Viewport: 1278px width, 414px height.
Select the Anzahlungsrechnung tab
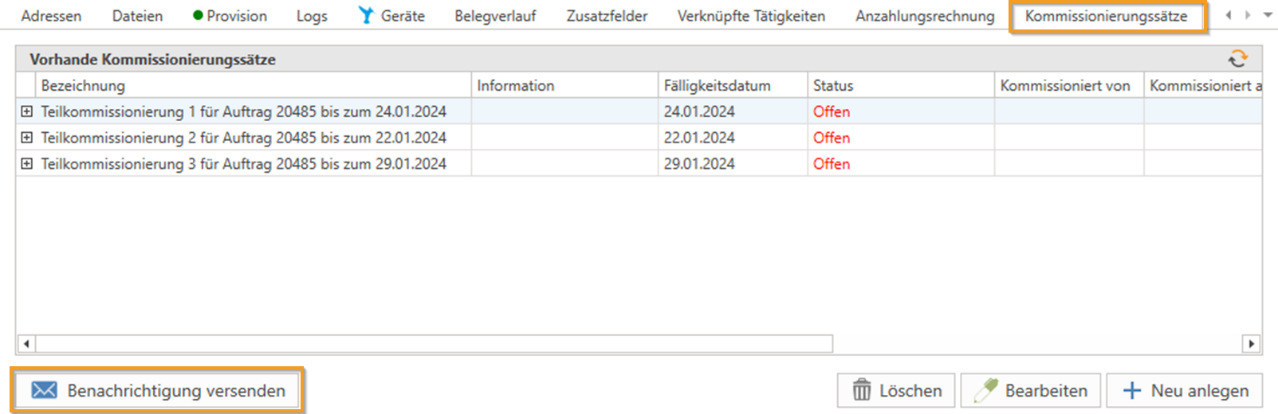click(x=924, y=17)
